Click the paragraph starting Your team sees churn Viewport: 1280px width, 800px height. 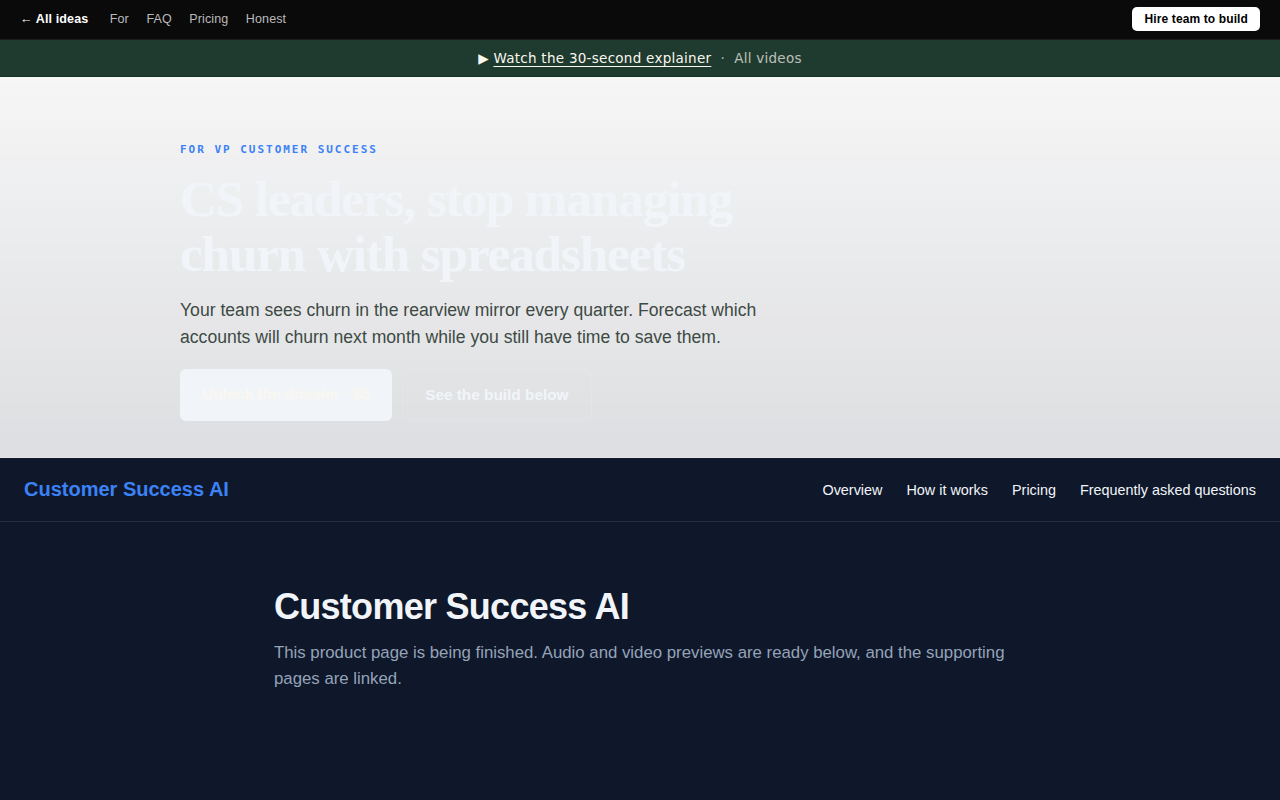click(x=468, y=324)
